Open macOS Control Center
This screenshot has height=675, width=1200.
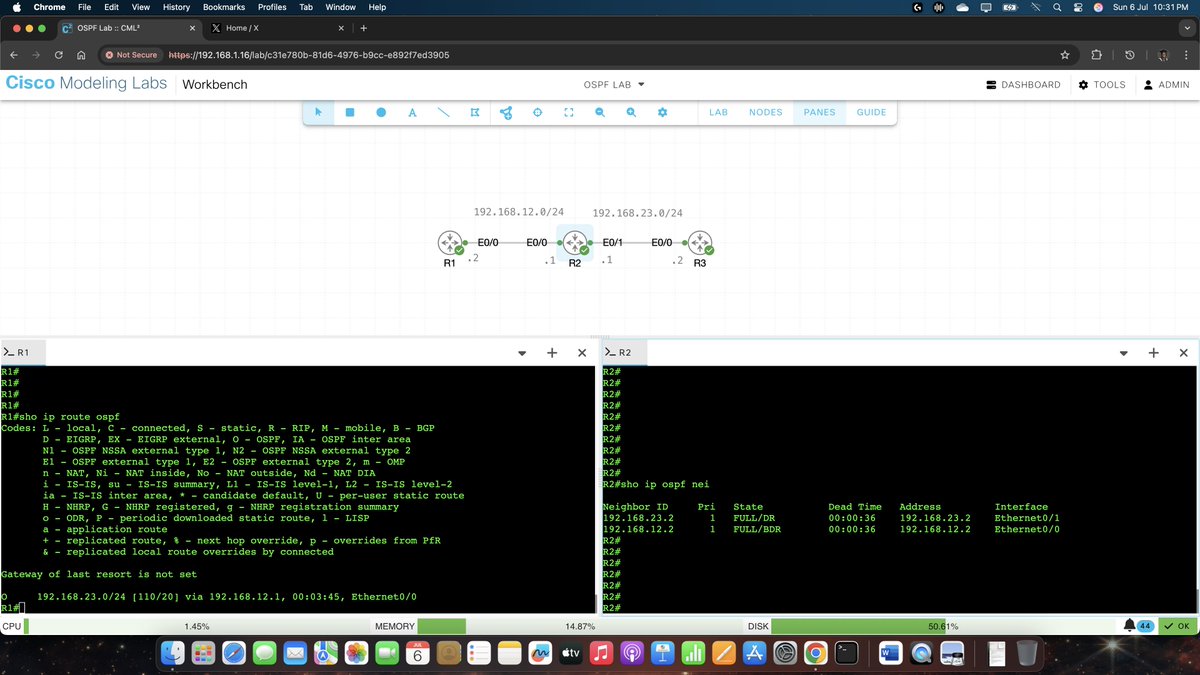pos(1077,7)
